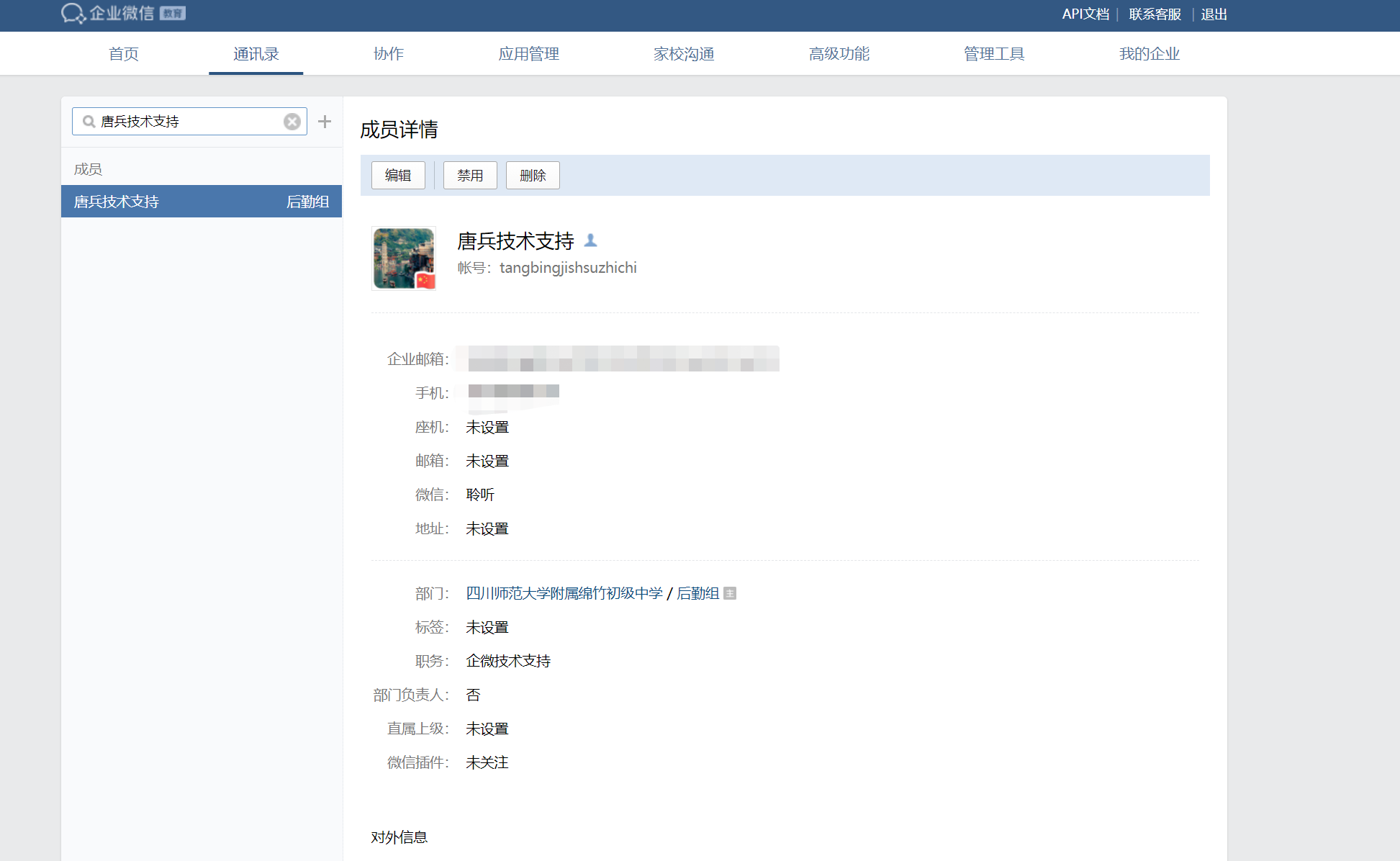Click the blue person icon beside 唐兵技术支持
Screen dimensions: 1400x861
pyautogui.click(x=592, y=240)
